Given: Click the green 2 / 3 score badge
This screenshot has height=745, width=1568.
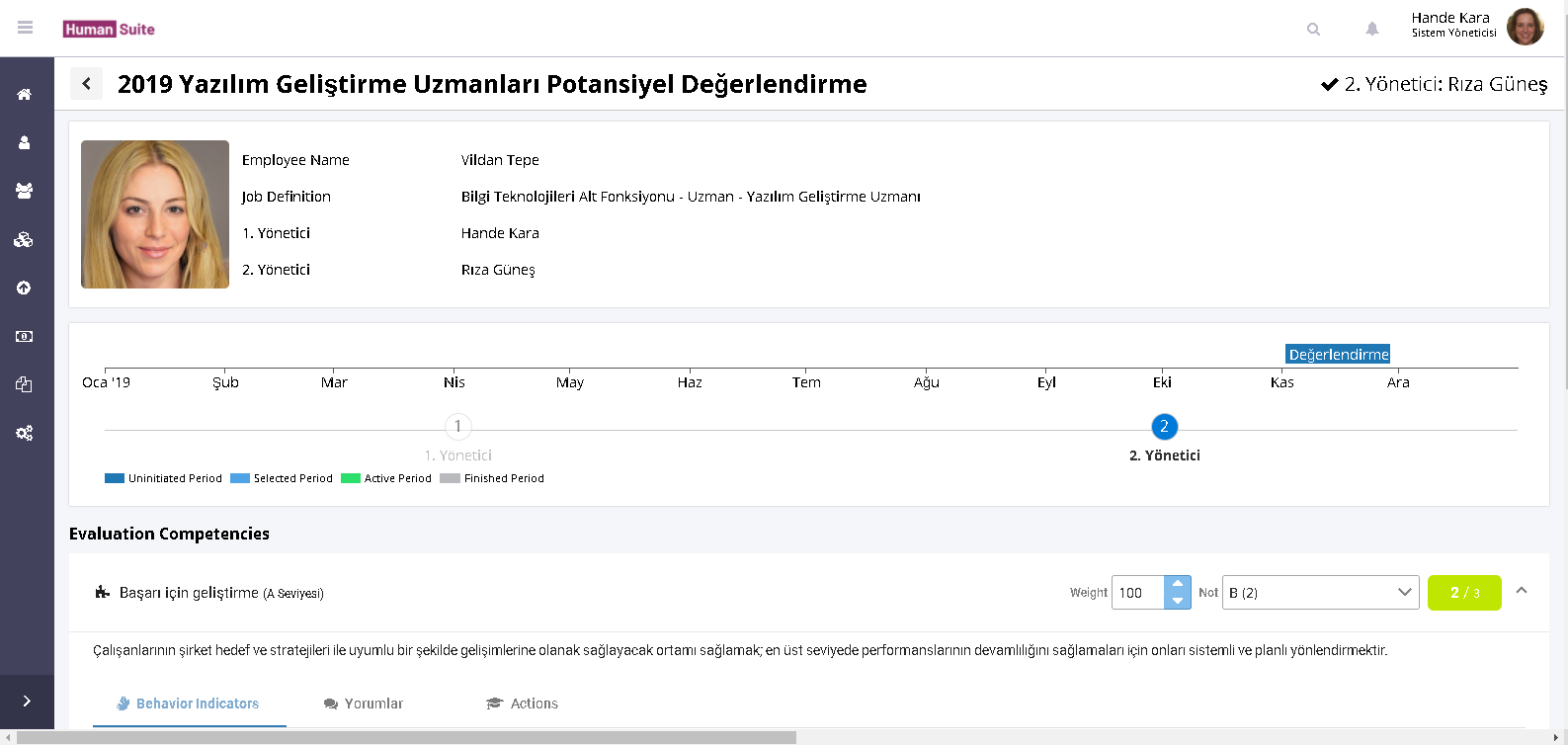Looking at the screenshot, I should click(1464, 593).
